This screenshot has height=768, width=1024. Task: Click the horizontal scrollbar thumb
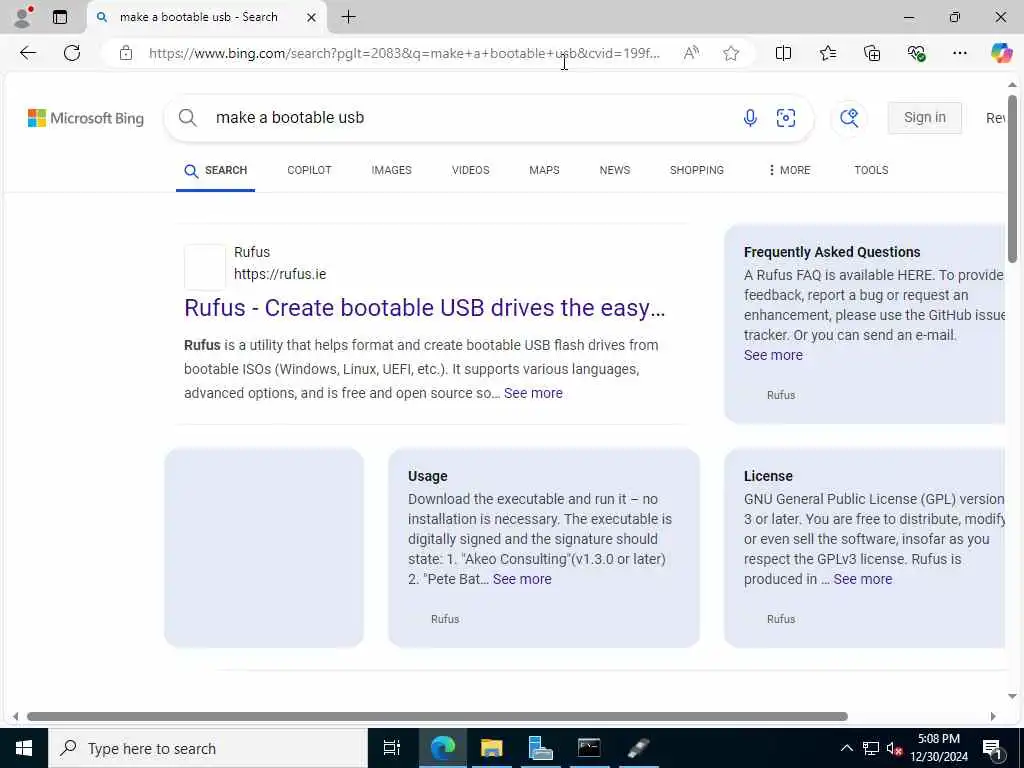(437, 716)
